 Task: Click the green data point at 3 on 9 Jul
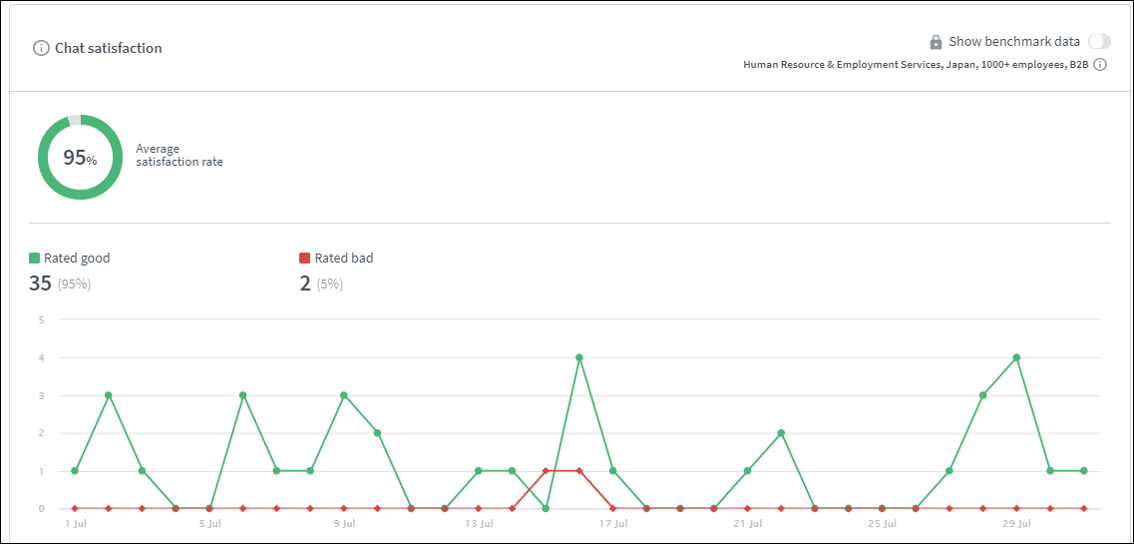(x=343, y=395)
